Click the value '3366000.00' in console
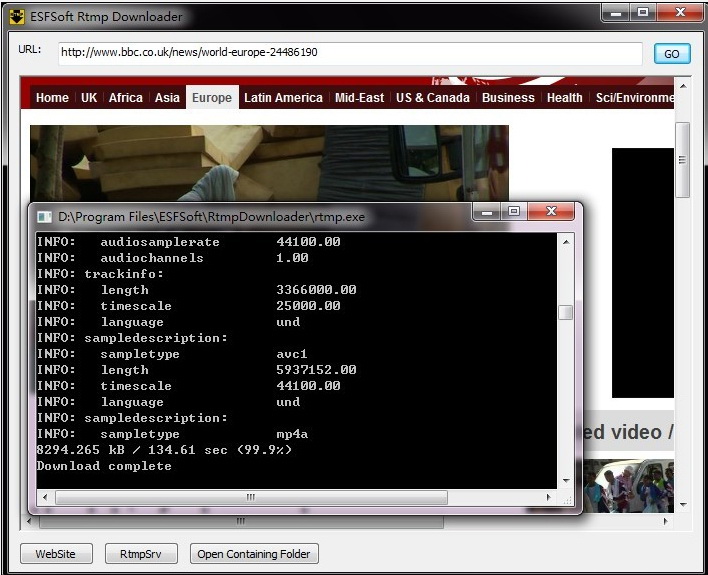Screen dimensions: 708x575 [316, 290]
